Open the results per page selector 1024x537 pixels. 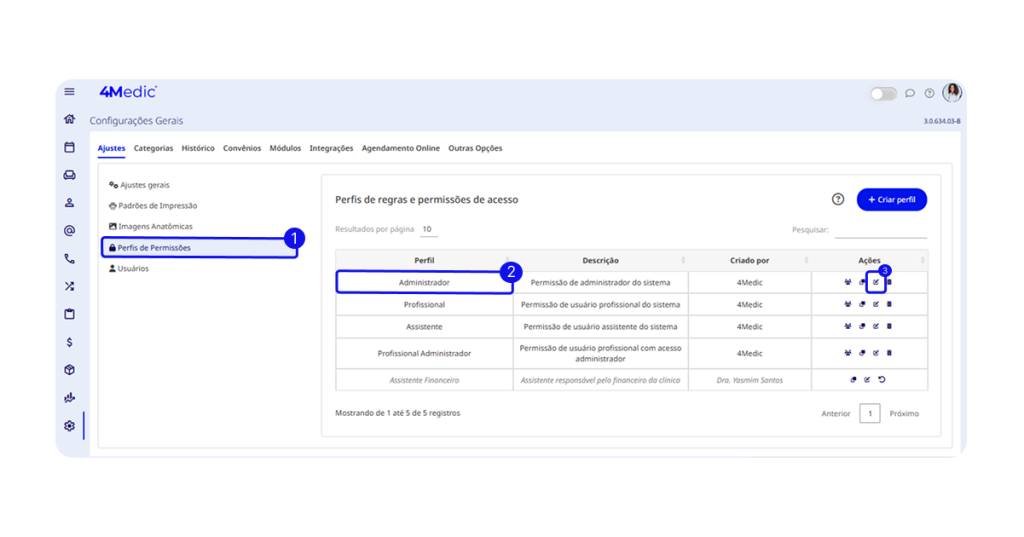click(427, 229)
